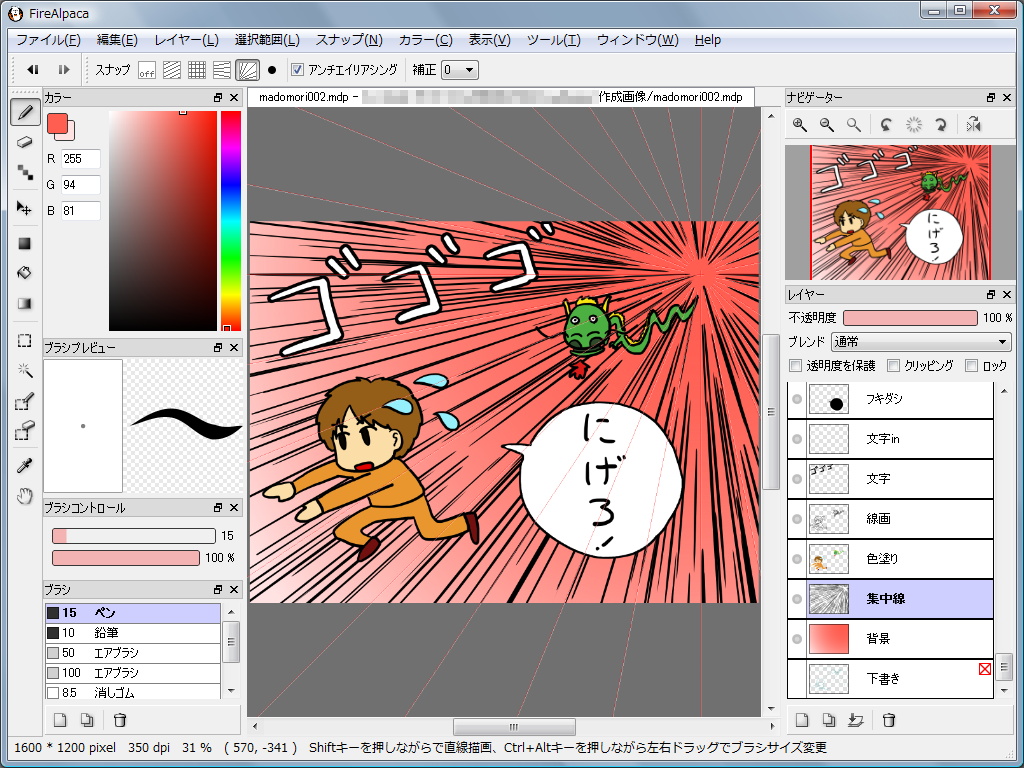Select the Magic Wand tool
Screen dimensions: 1024x768
pos(25,370)
